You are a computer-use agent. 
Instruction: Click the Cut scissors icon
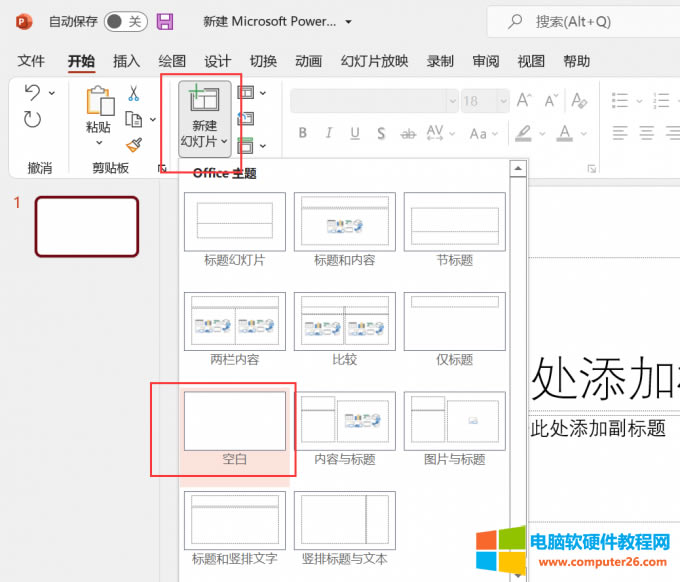(x=133, y=93)
